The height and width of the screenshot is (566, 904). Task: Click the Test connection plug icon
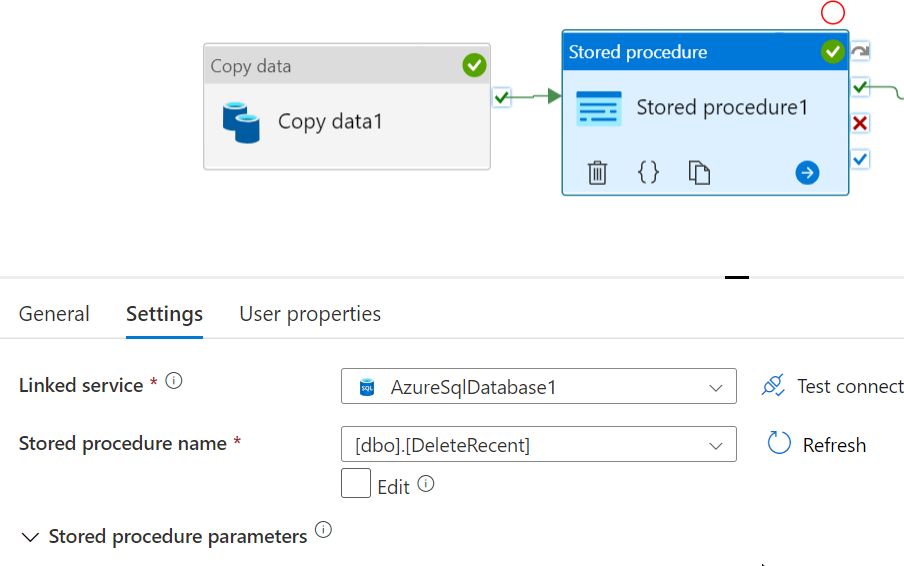[x=773, y=386]
